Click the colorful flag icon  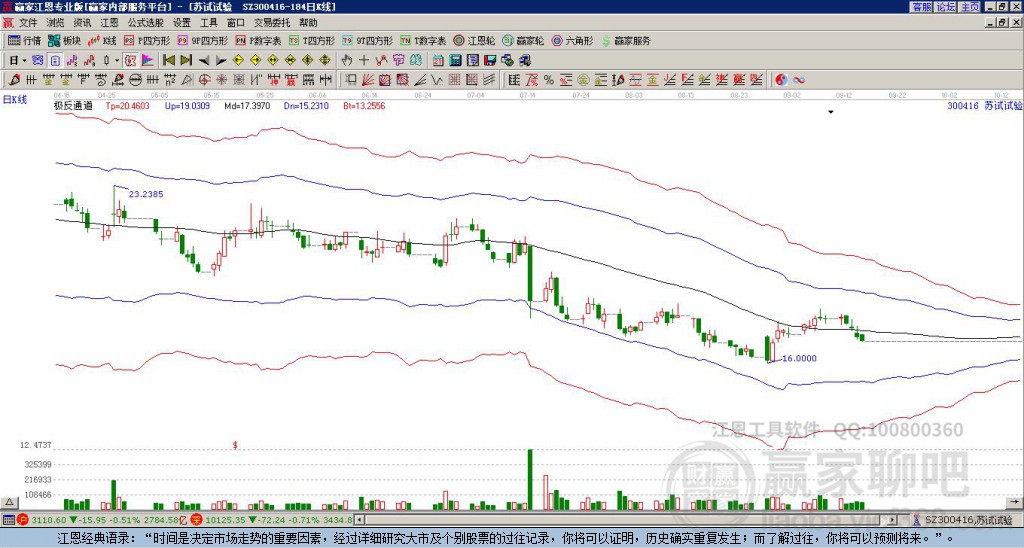pyautogui.click(x=148, y=61)
